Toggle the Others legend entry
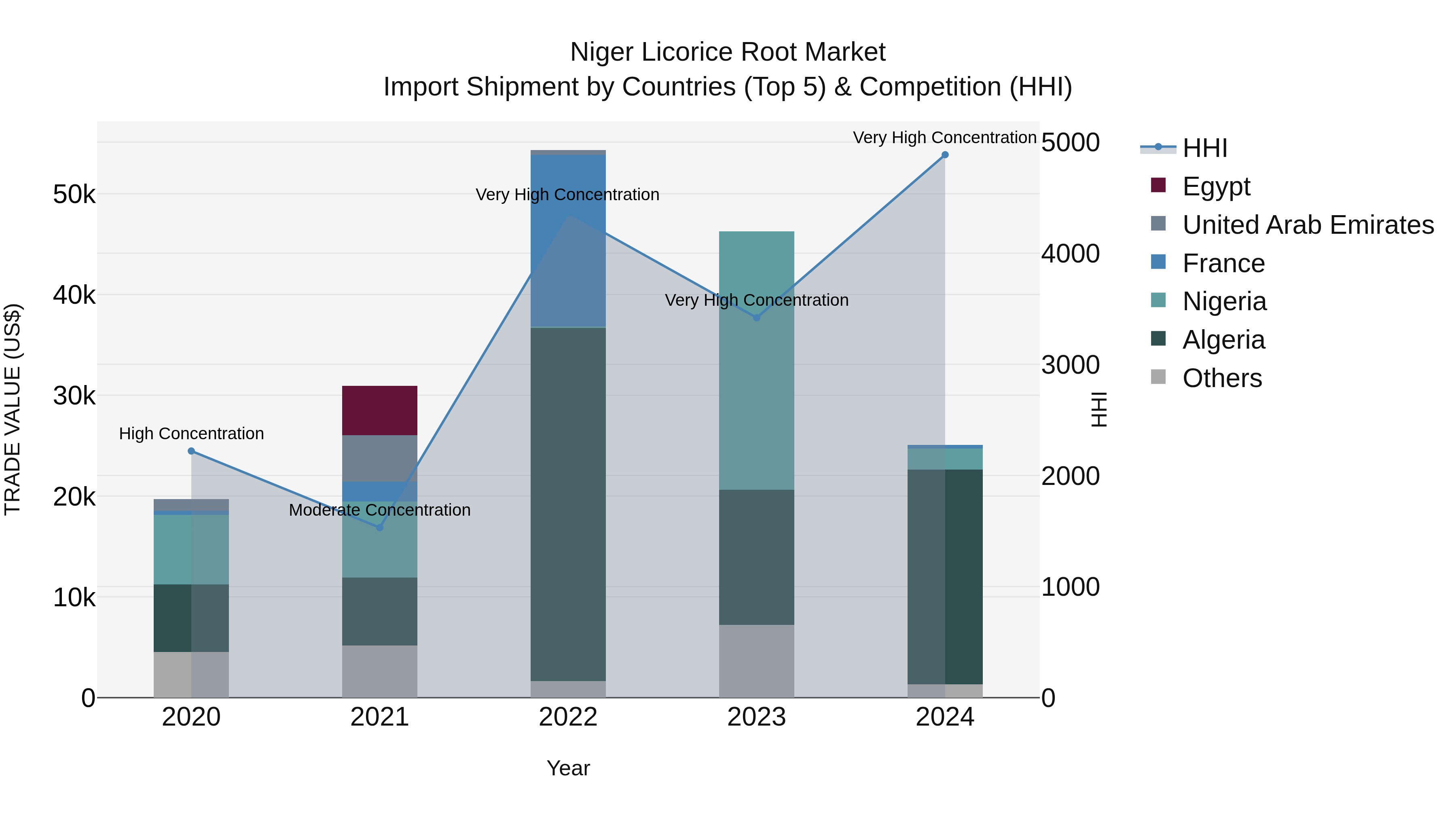 (x=1206, y=378)
